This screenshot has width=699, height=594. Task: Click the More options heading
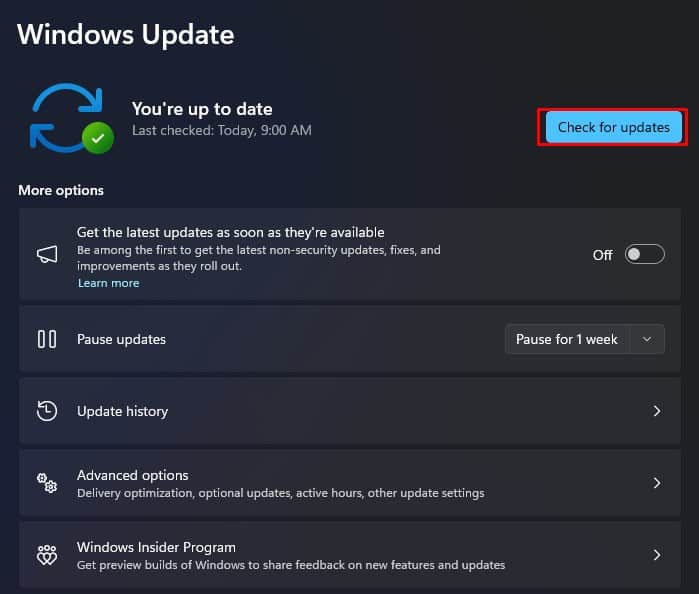(x=61, y=190)
